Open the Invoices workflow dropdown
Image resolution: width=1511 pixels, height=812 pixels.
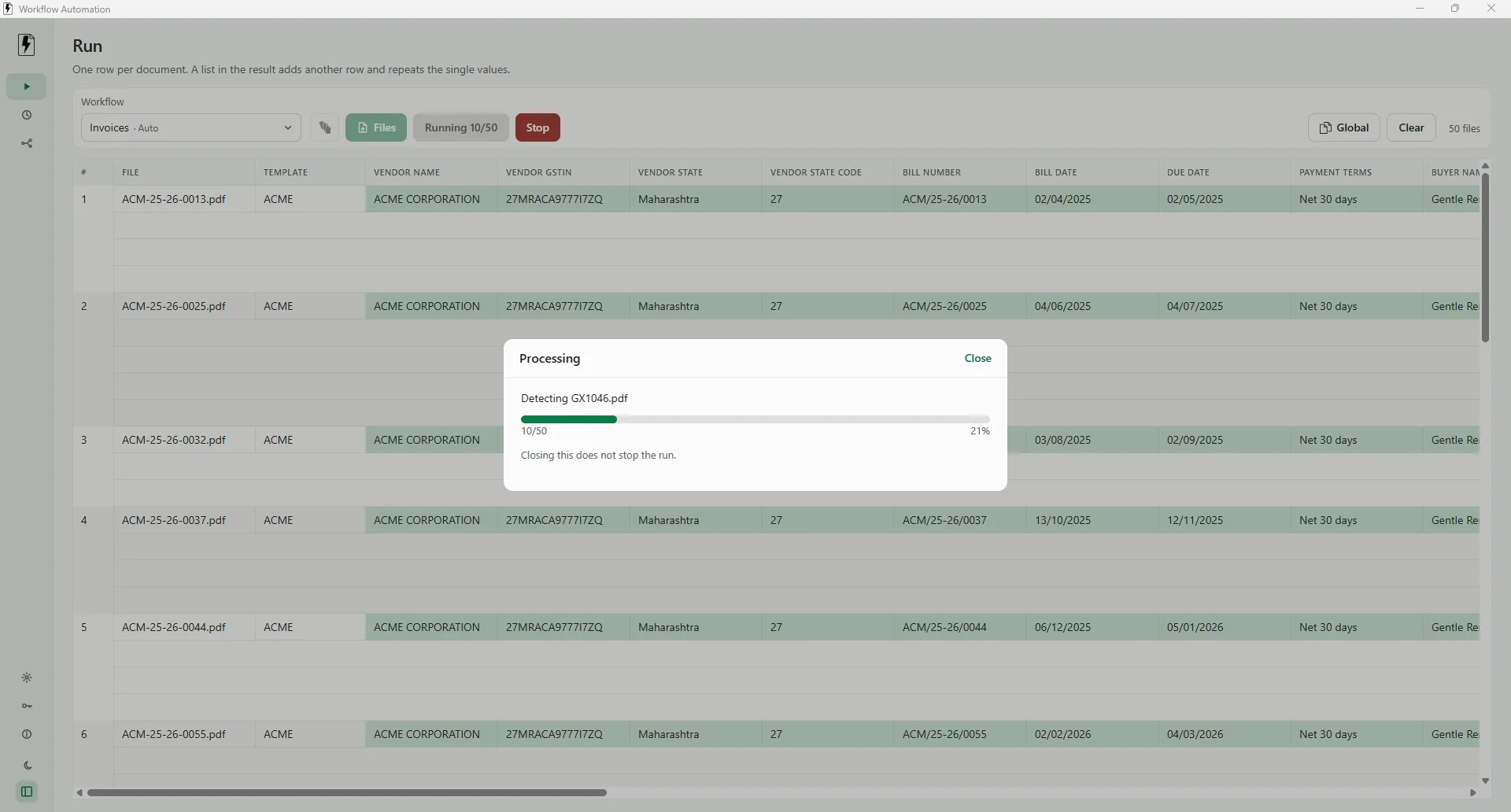tap(191, 127)
